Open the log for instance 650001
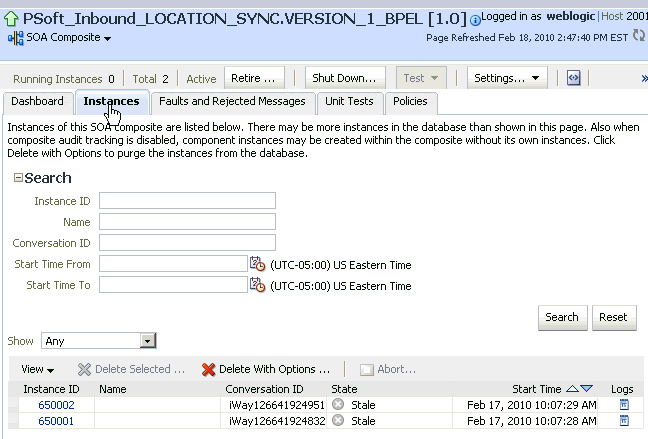Image resolution: width=648 pixels, height=439 pixels. [x=624, y=421]
